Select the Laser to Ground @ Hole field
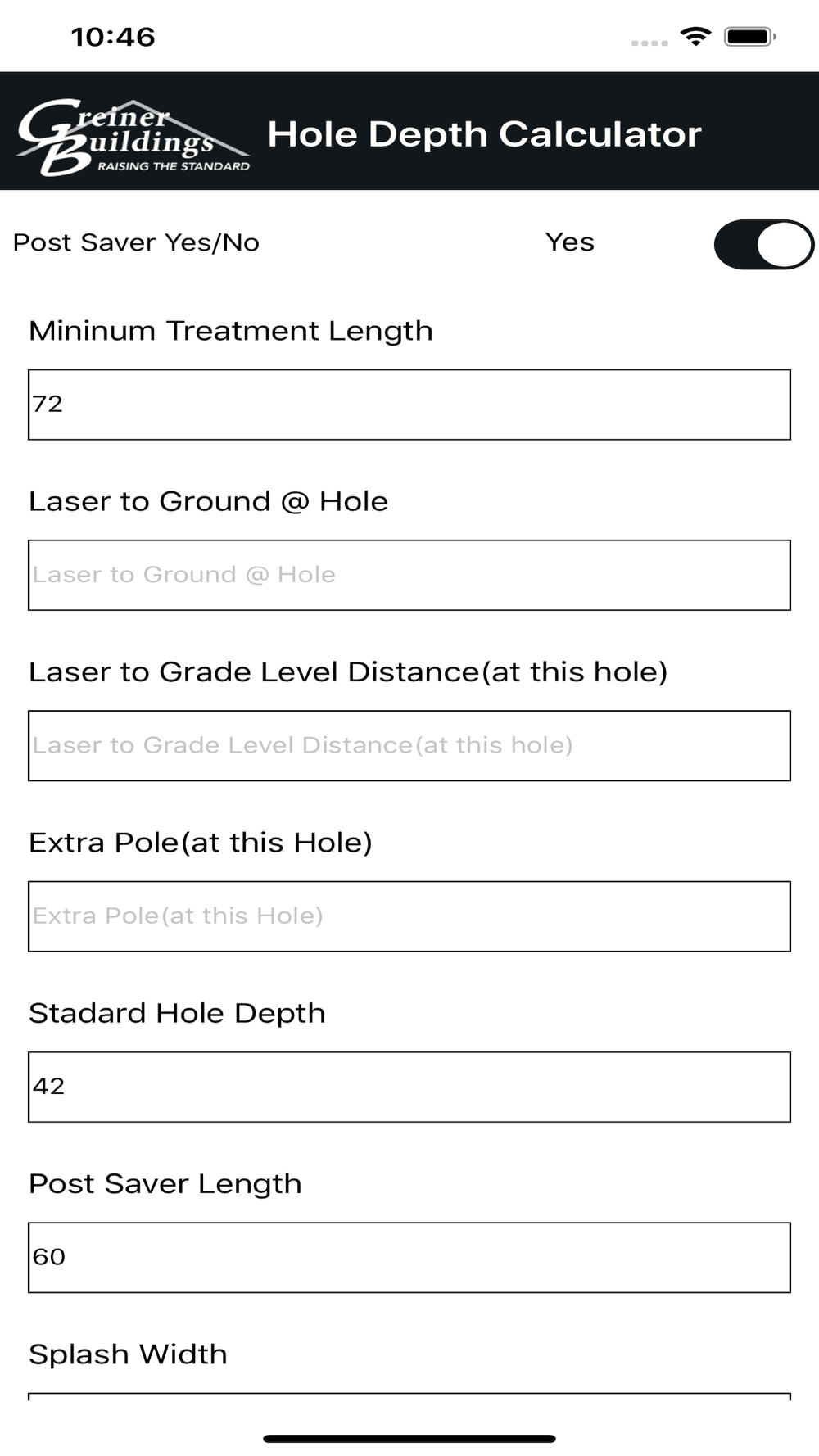 click(409, 575)
